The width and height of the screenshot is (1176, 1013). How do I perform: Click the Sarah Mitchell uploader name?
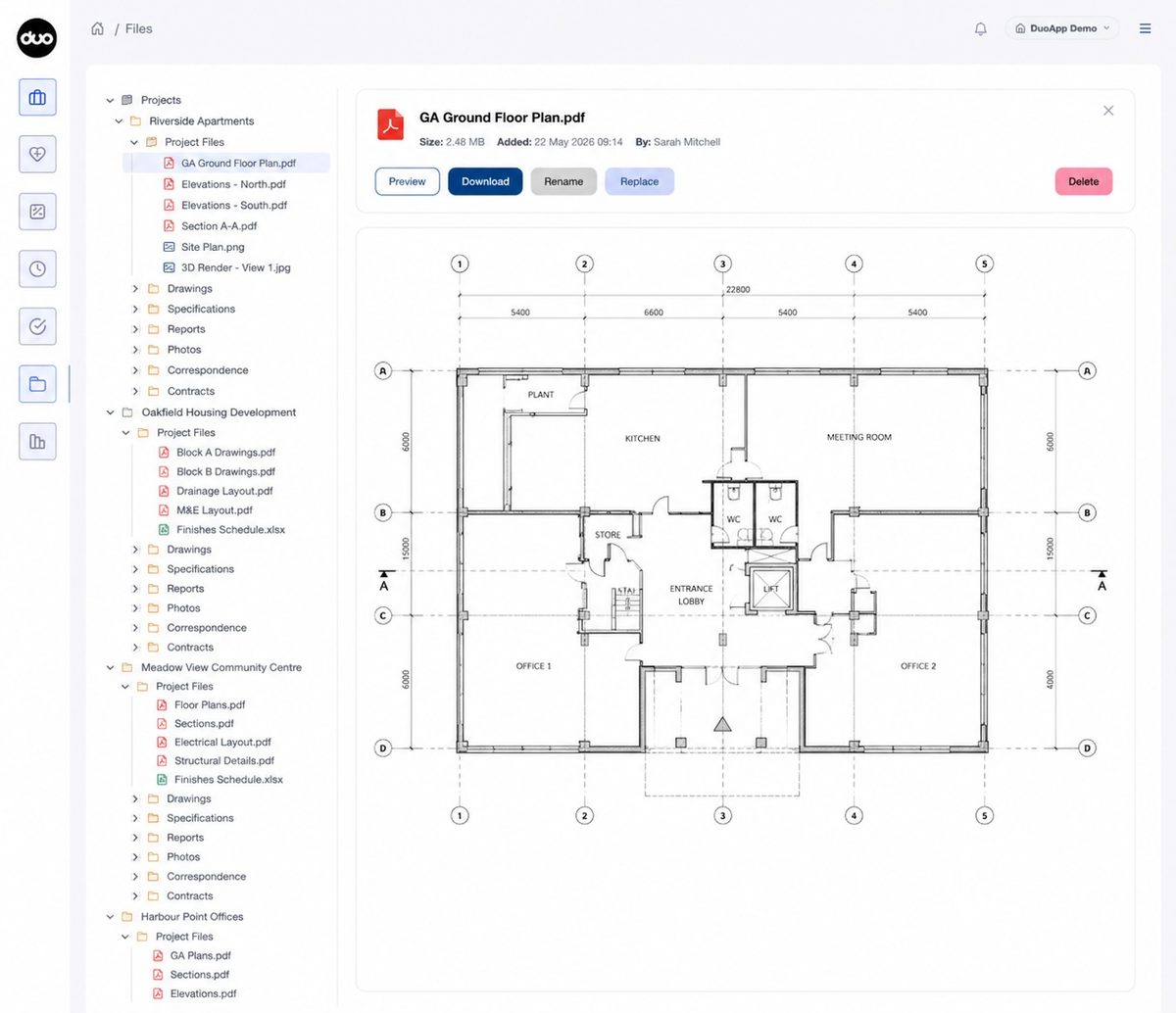(x=687, y=142)
